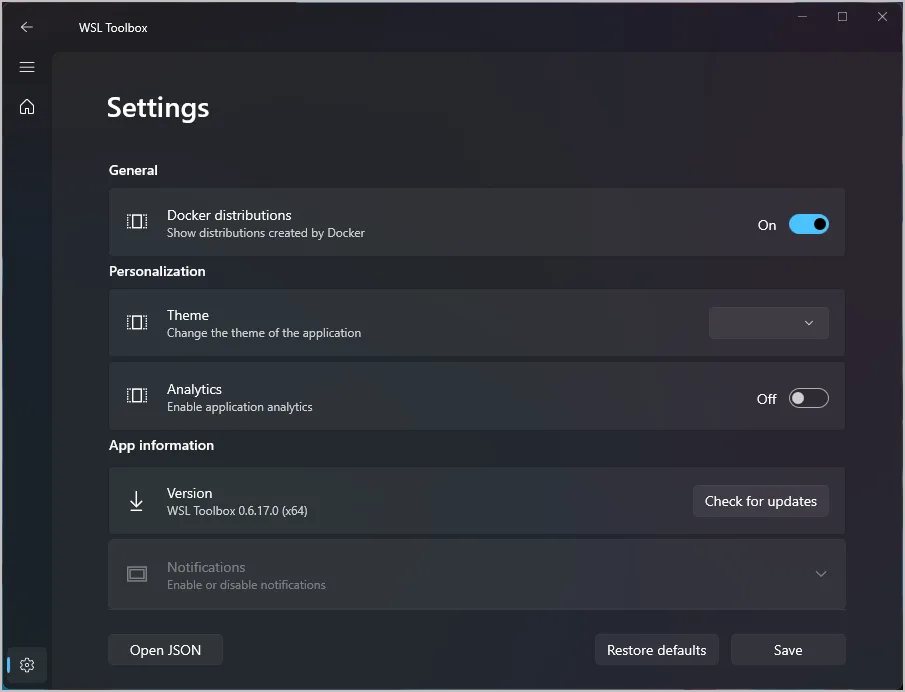The width and height of the screenshot is (905, 692).
Task: Click 'Enable or disable notifications' description
Action: tap(246, 585)
